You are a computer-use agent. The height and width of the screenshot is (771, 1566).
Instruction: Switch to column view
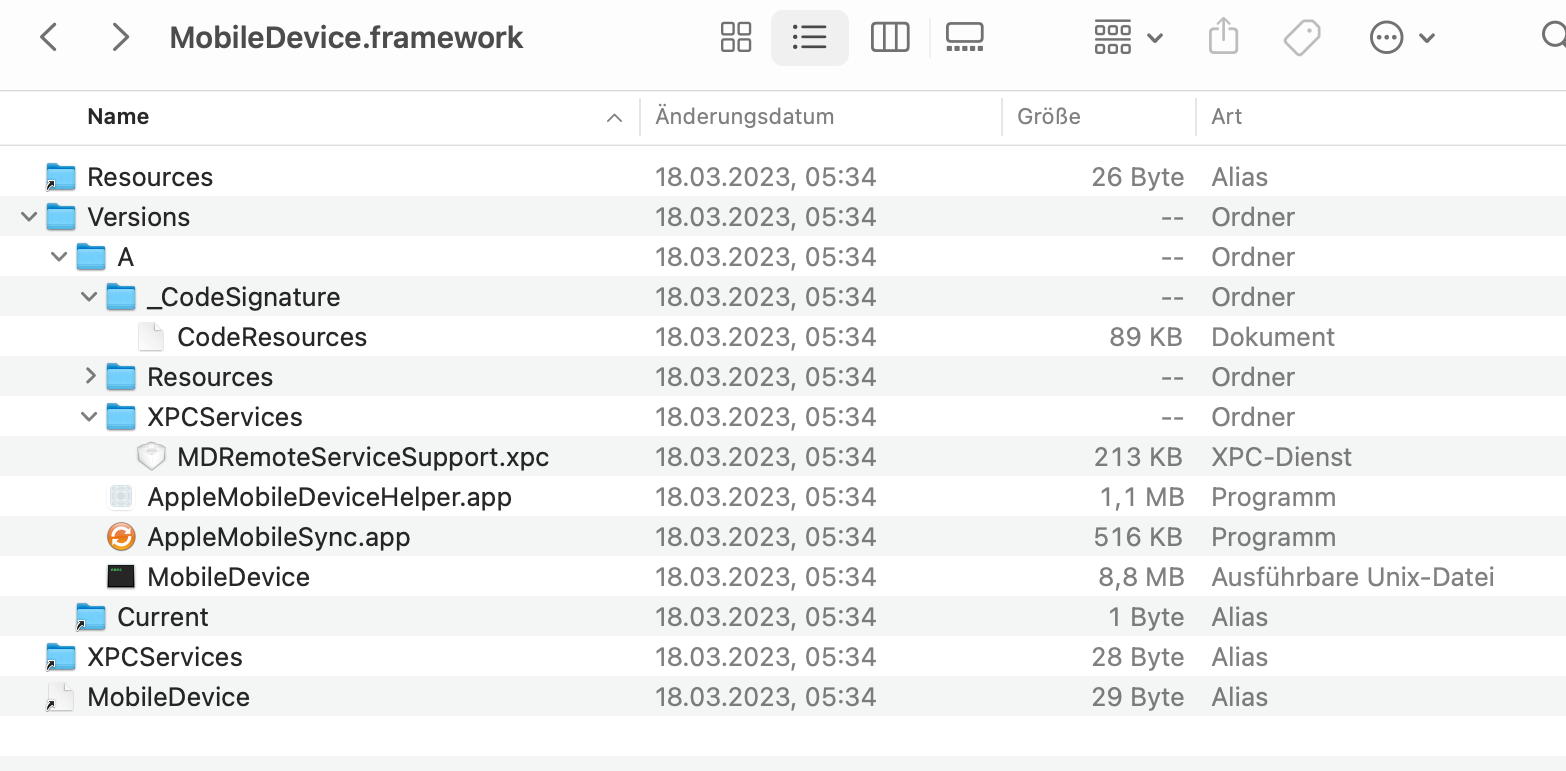click(889, 38)
